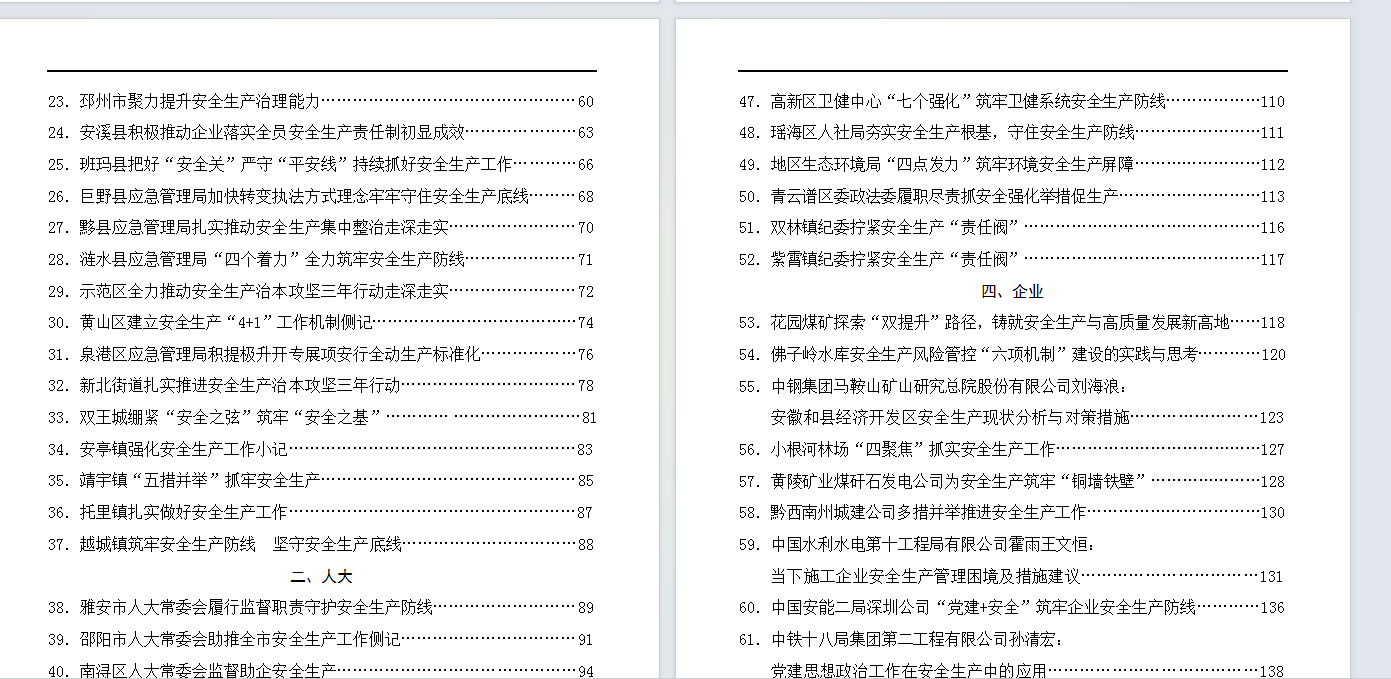This screenshot has width=1391, height=679.
Task: Click the section heading "二、人大"
Action: tap(321, 576)
